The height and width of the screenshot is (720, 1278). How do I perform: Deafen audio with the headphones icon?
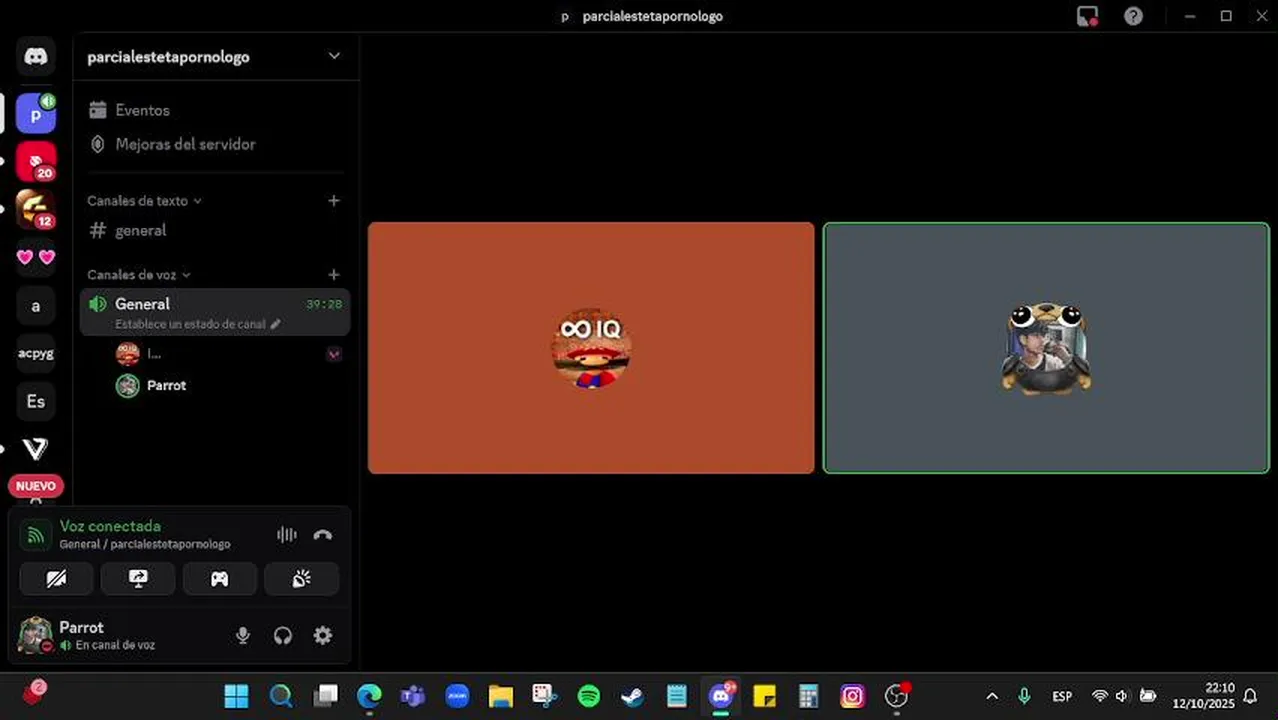283,635
